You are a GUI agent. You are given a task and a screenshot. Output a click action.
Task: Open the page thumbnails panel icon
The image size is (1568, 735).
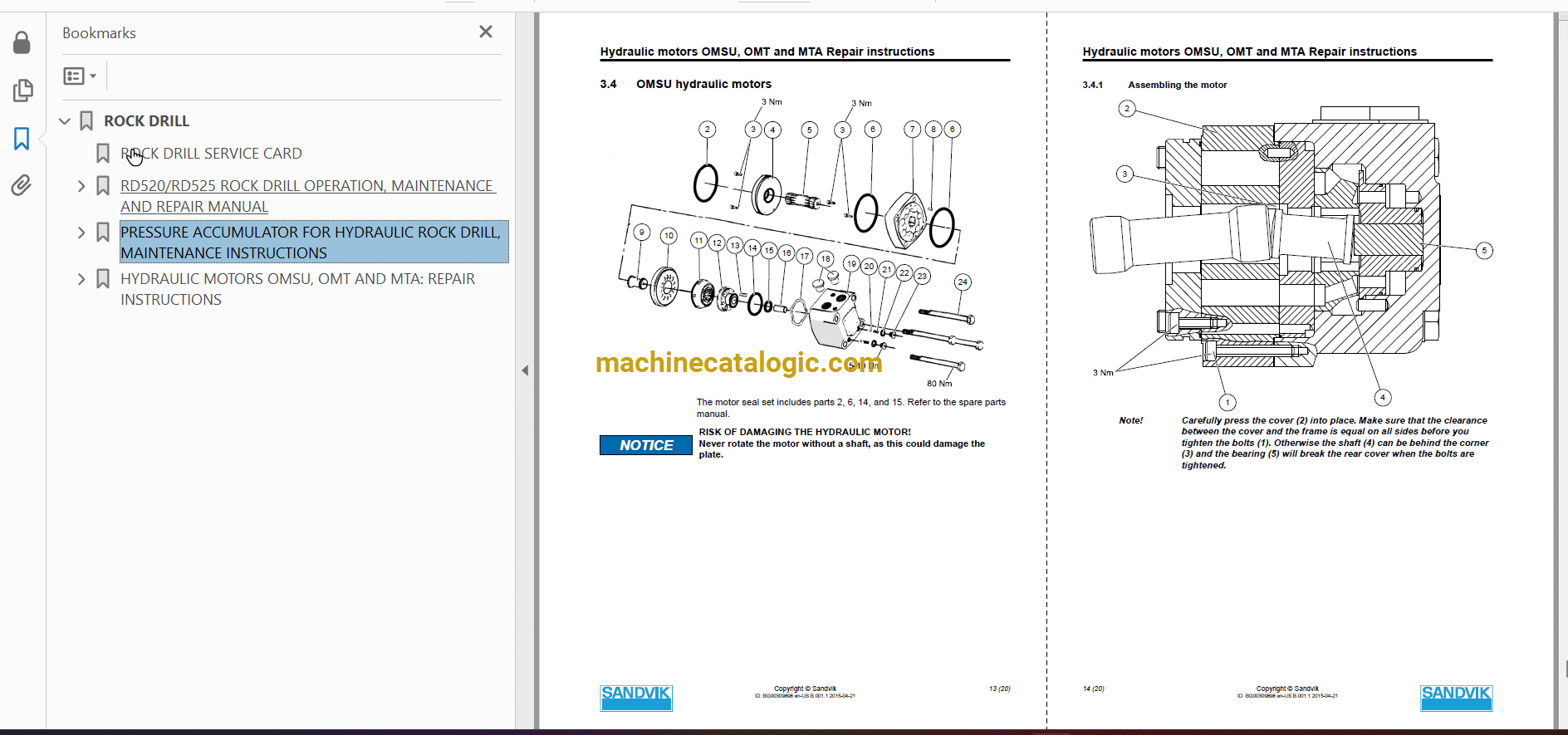click(22, 91)
